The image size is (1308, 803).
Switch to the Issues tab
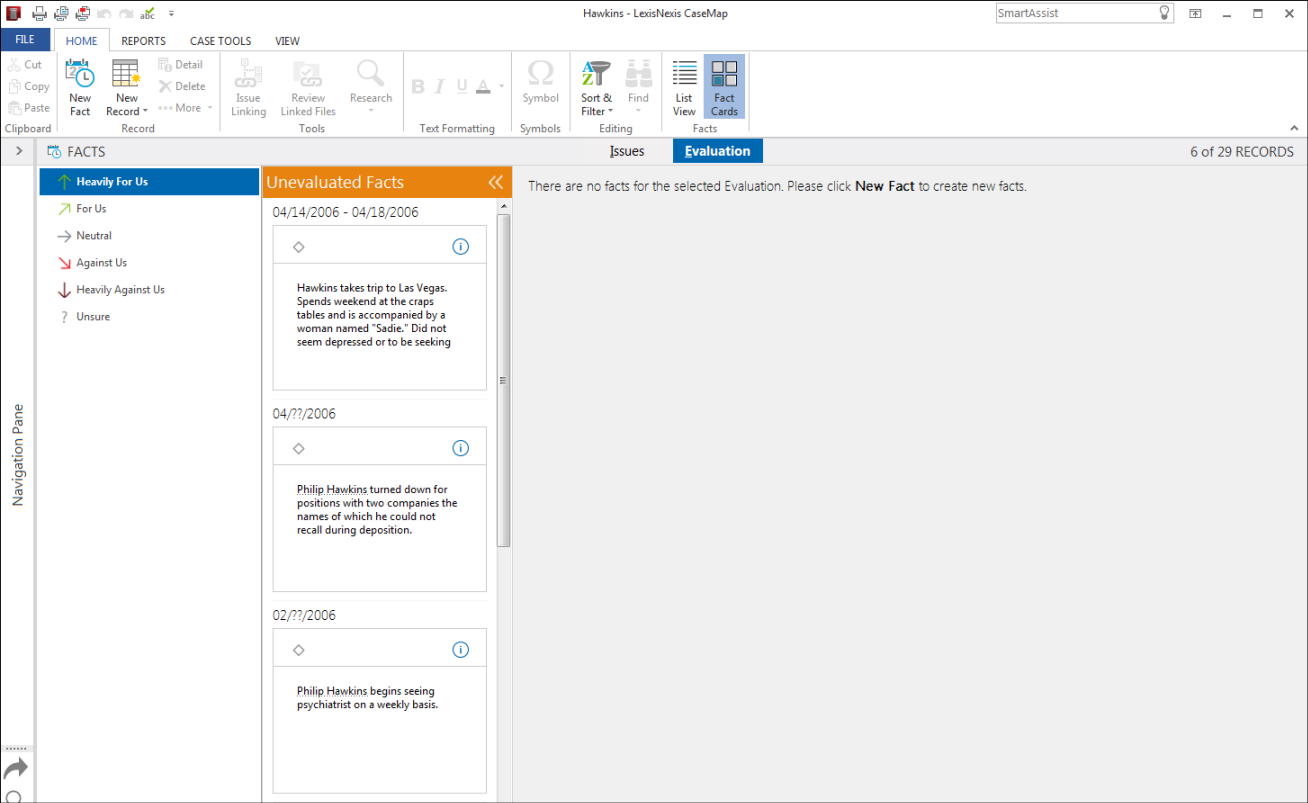pos(627,152)
